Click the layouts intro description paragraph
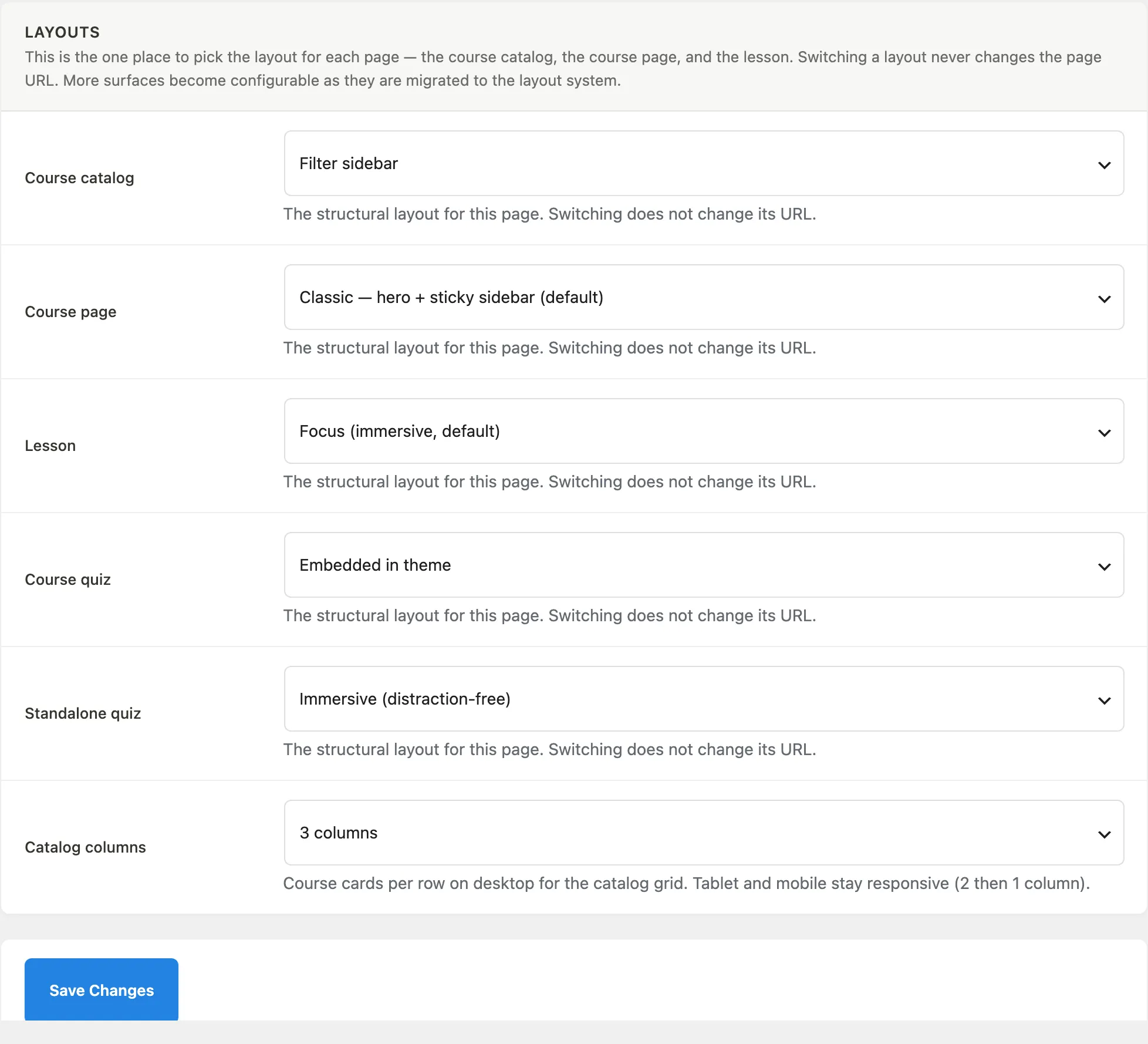This screenshot has width=1148, height=1044. [x=563, y=69]
